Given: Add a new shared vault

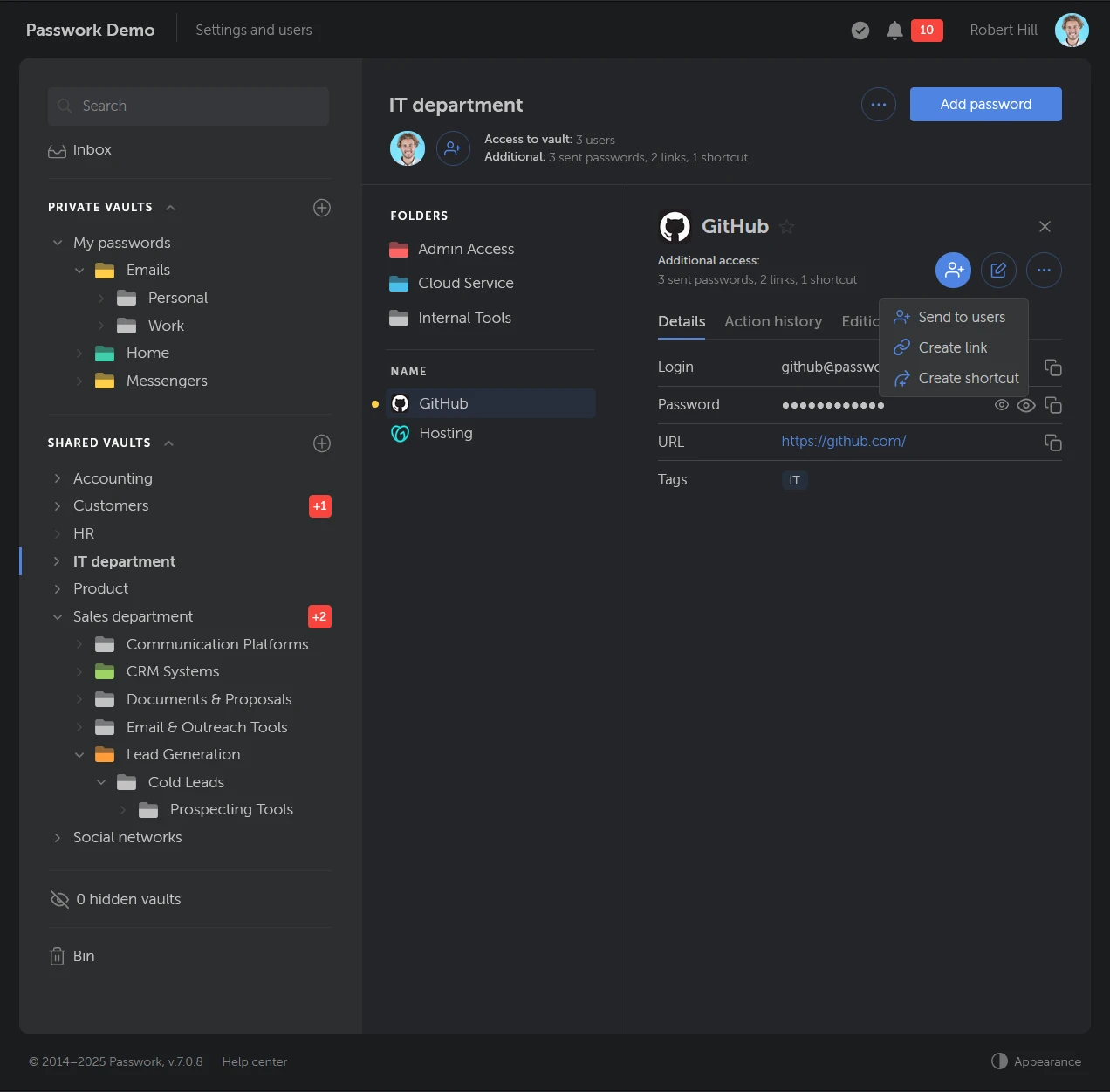Looking at the screenshot, I should click(x=322, y=443).
